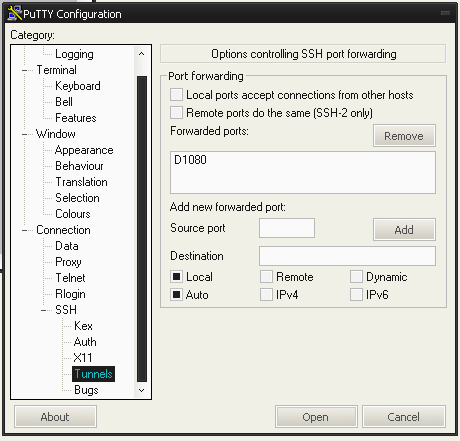The height and width of the screenshot is (441, 460).
Task: Click the About button
Action: click(55, 417)
